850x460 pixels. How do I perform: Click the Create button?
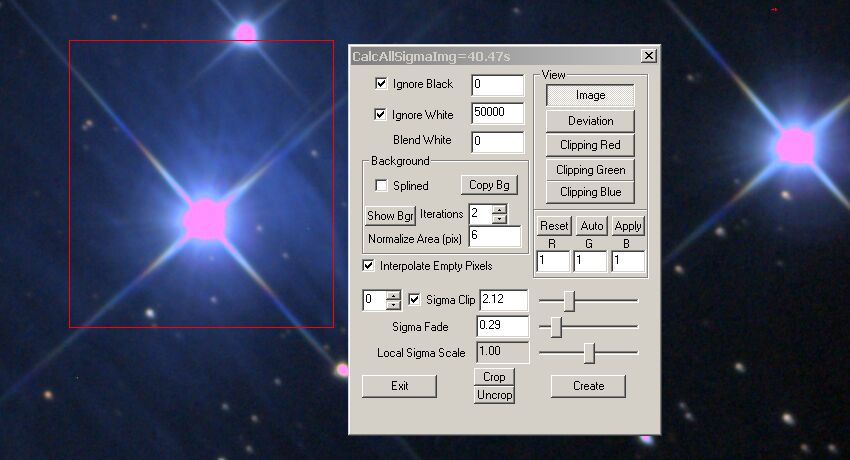pos(588,386)
